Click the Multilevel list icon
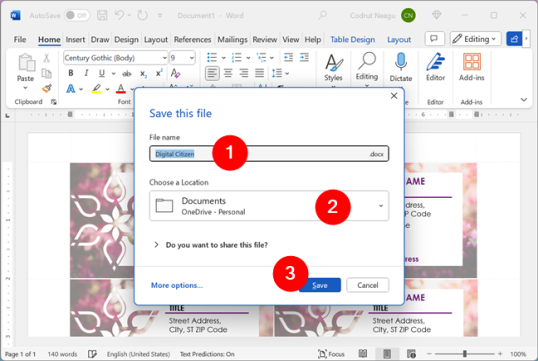This screenshot has height=361, width=538. click(261, 58)
